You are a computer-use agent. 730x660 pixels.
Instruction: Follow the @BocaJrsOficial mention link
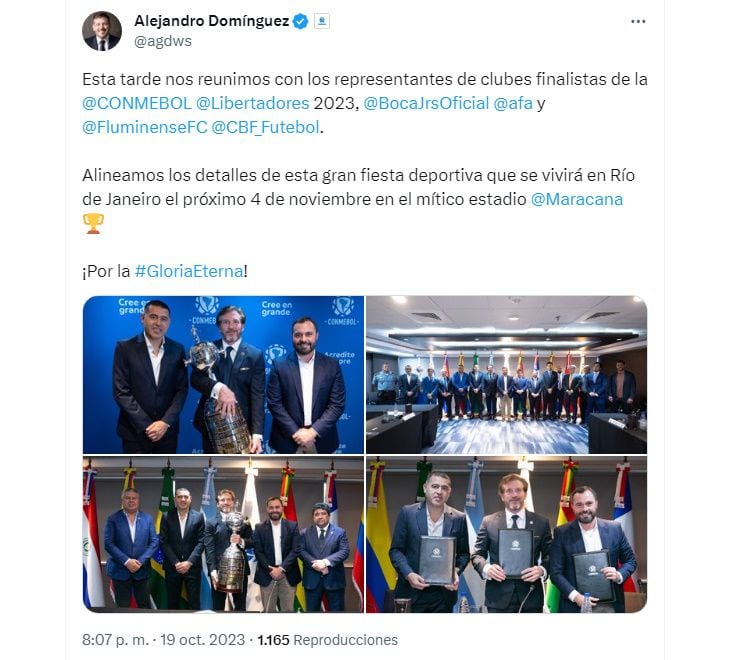[x=426, y=103]
